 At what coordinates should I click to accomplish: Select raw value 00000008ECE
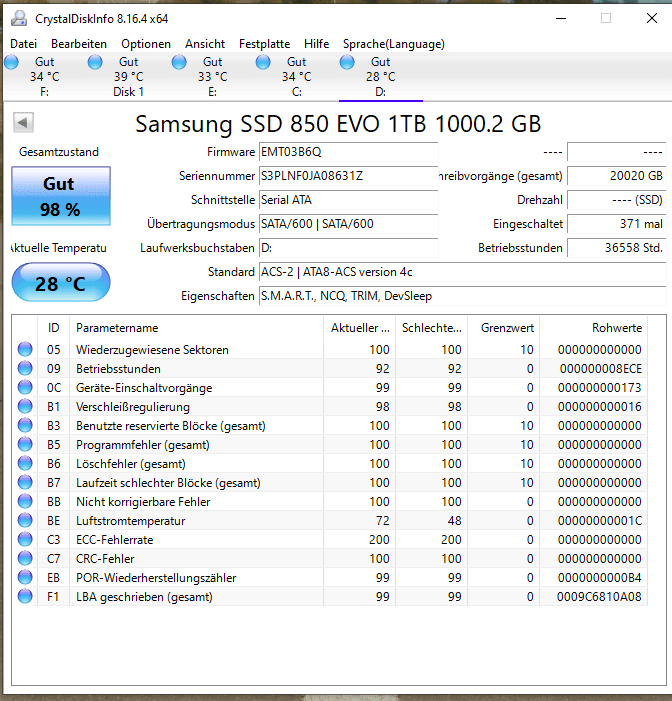click(600, 368)
